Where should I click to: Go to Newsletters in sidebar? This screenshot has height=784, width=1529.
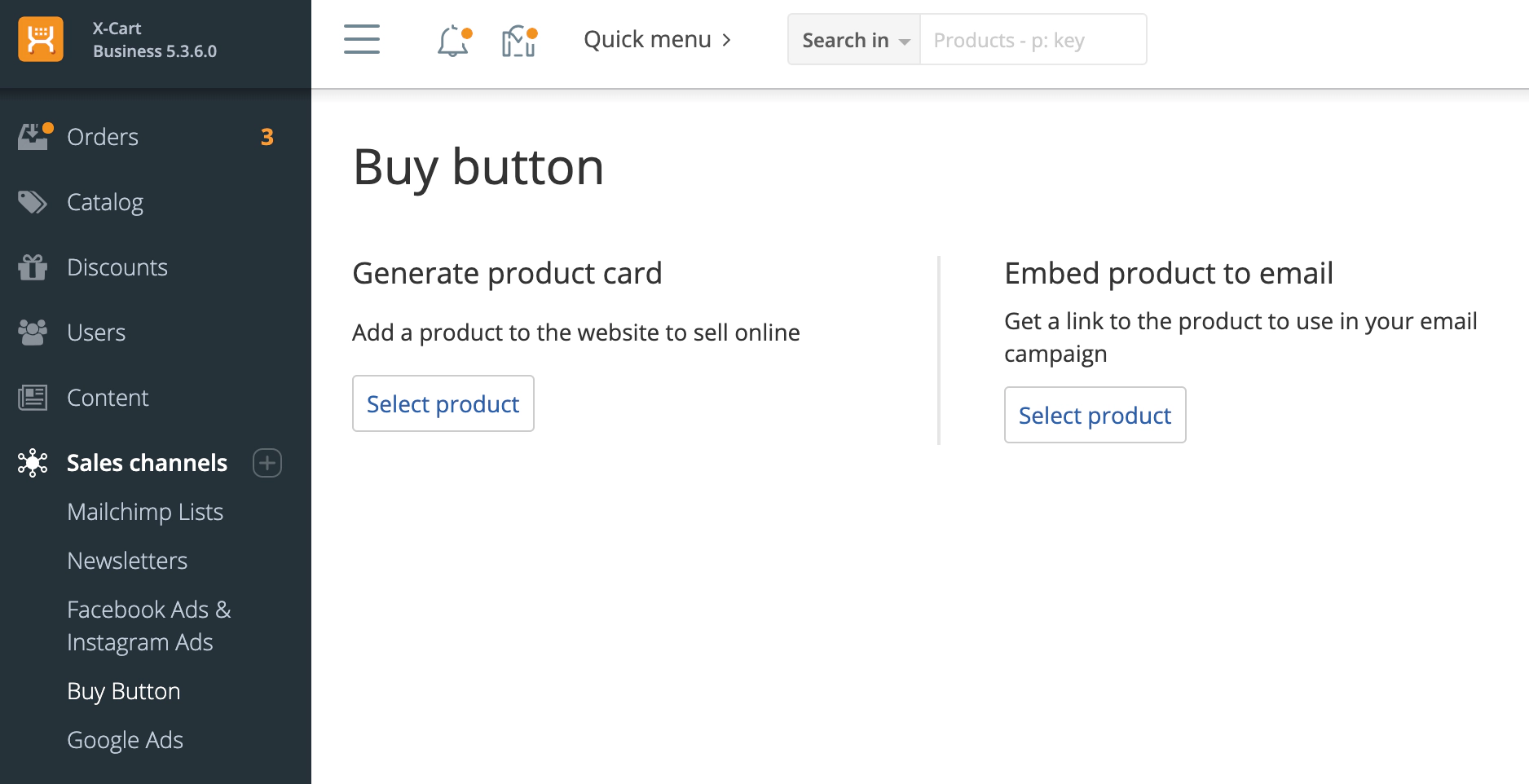point(127,561)
